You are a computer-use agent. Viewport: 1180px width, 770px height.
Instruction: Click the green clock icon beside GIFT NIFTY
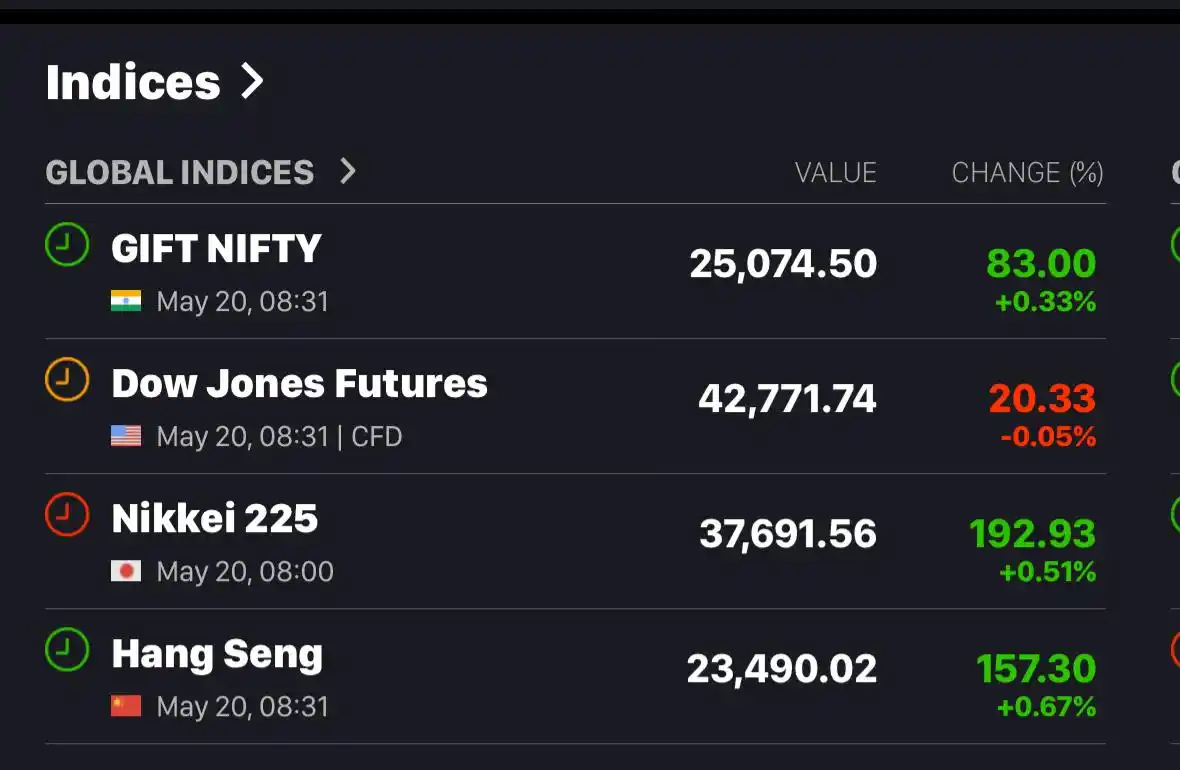(x=67, y=244)
